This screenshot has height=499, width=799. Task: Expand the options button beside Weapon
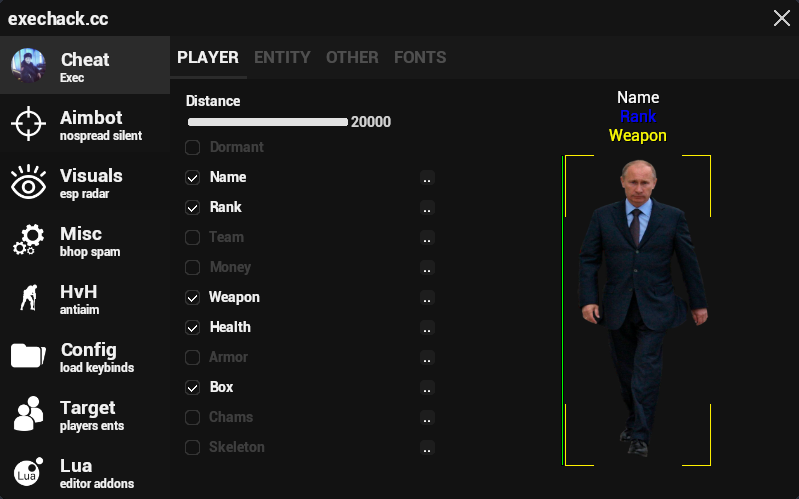click(x=427, y=299)
